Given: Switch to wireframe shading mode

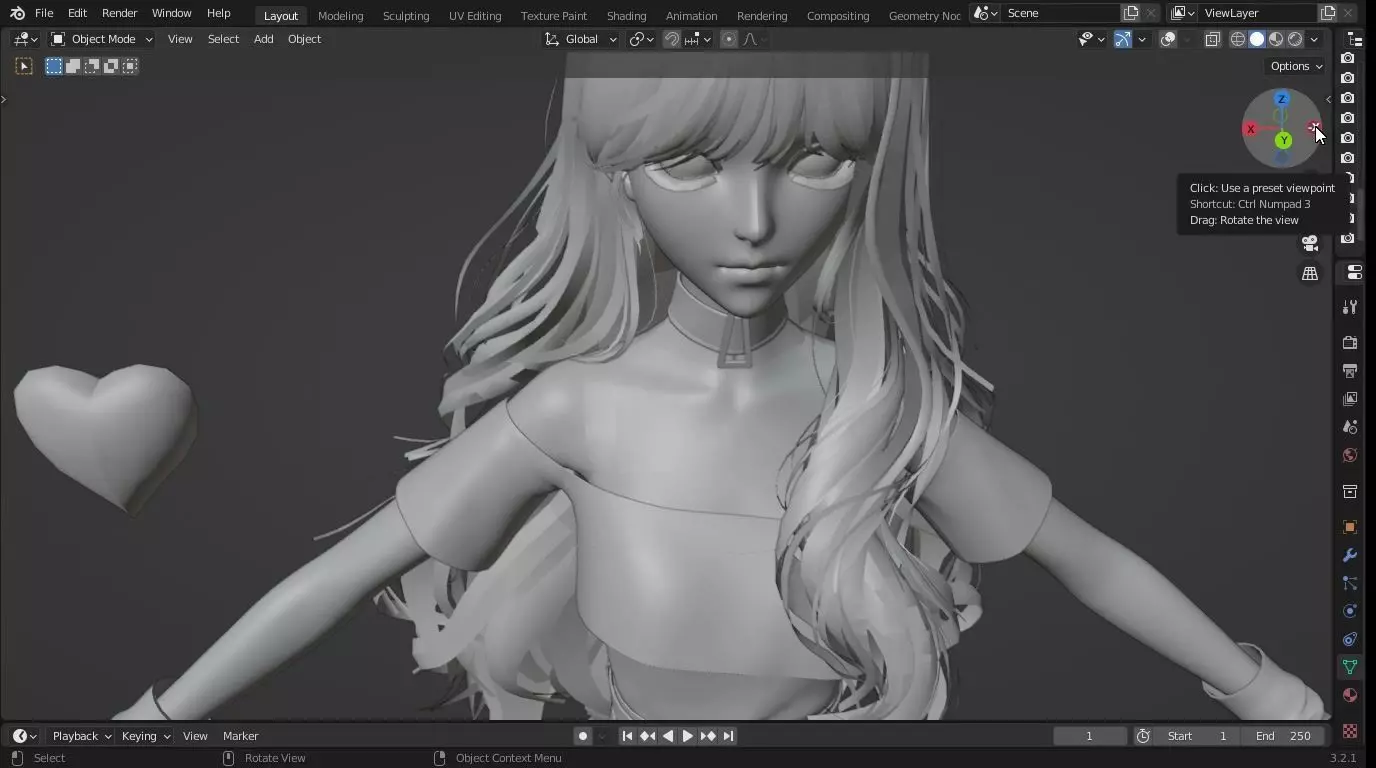Looking at the screenshot, I should point(1238,39).
